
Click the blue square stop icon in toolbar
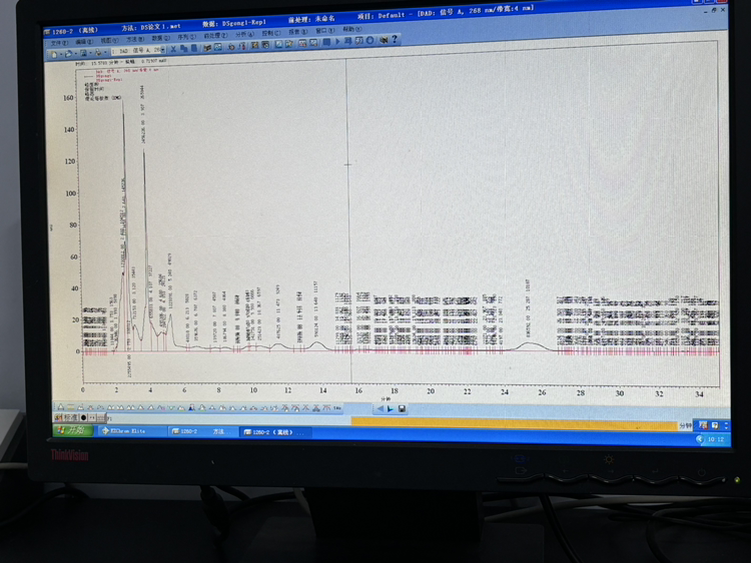click(x=327, y=42)
